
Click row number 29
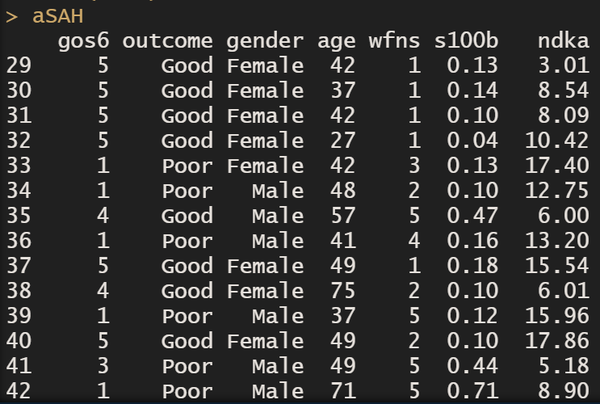(x=18, y=65)
